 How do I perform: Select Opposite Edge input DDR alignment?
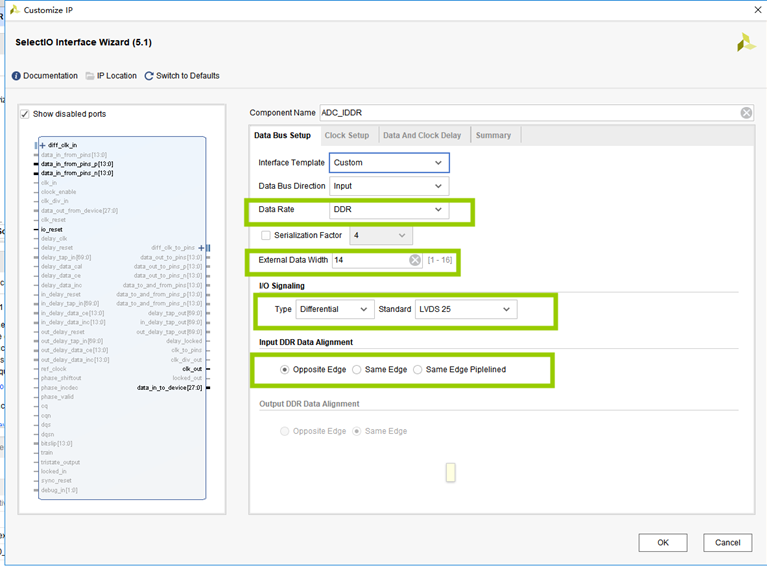(x=284, y=369)
